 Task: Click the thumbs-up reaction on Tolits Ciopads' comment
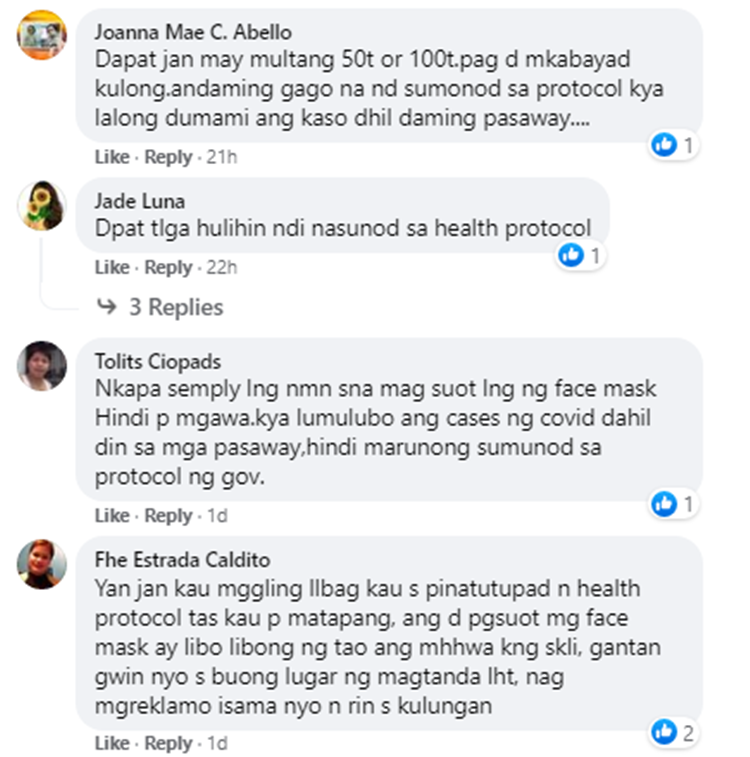click(x=664, y=504)
